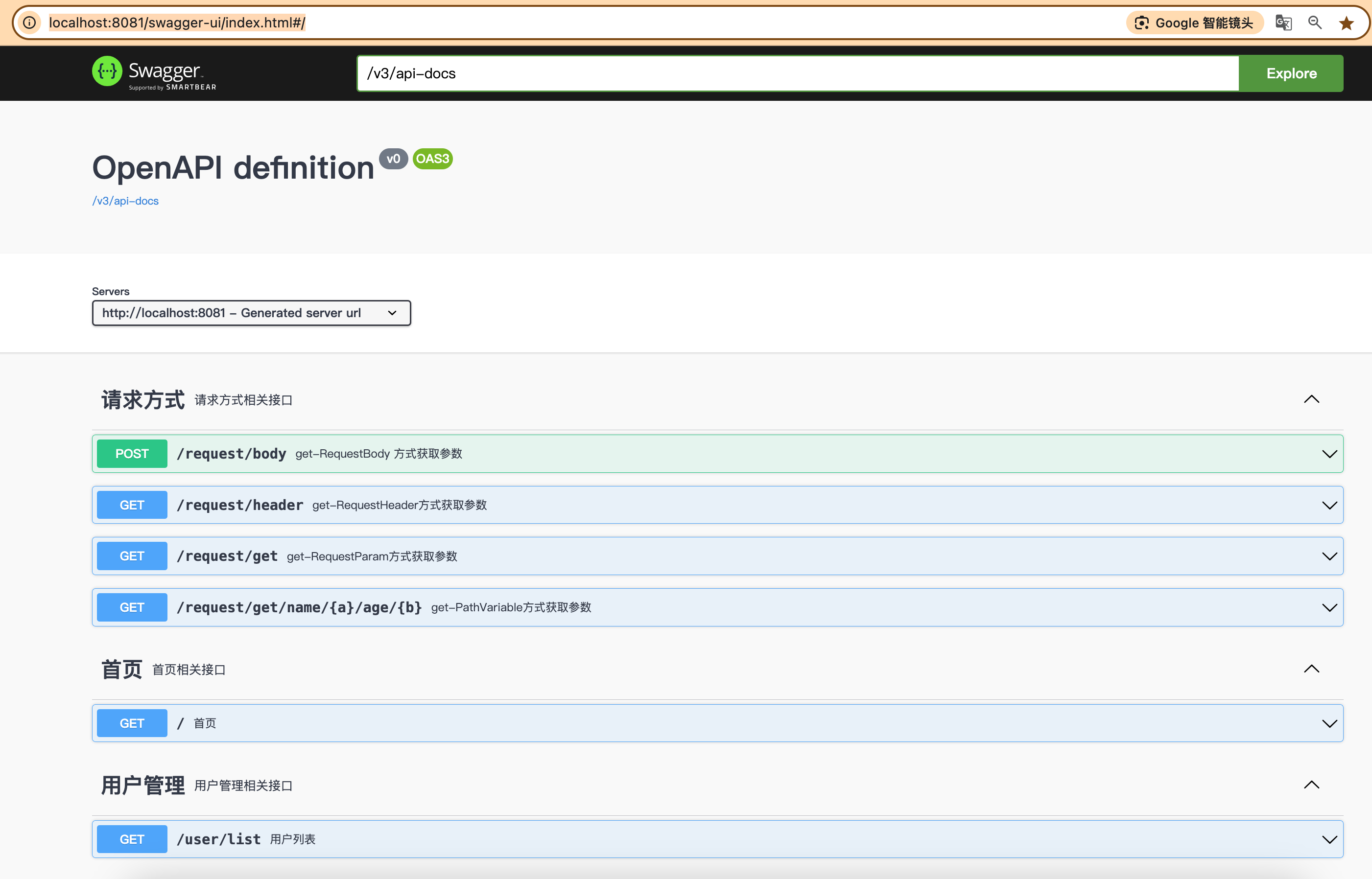This screenshot has width=1372, height=879.
Task: Expand the /request/header endpoint
Action: [1330, 505]
